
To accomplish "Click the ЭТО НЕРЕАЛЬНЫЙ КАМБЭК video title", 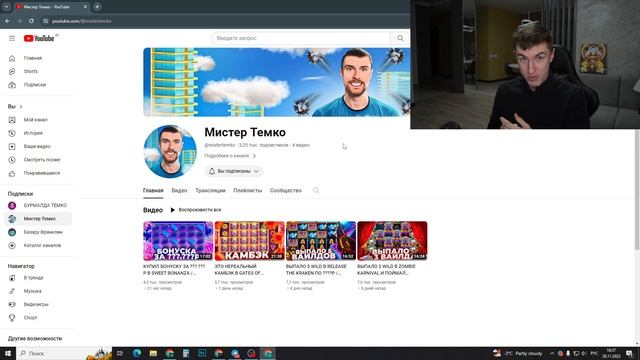I will click(239, 269).
